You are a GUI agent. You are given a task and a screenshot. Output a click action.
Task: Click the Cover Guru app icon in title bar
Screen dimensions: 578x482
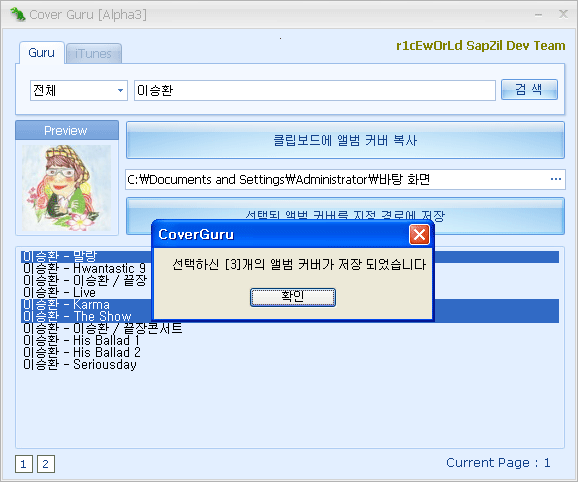pos(17,14)
